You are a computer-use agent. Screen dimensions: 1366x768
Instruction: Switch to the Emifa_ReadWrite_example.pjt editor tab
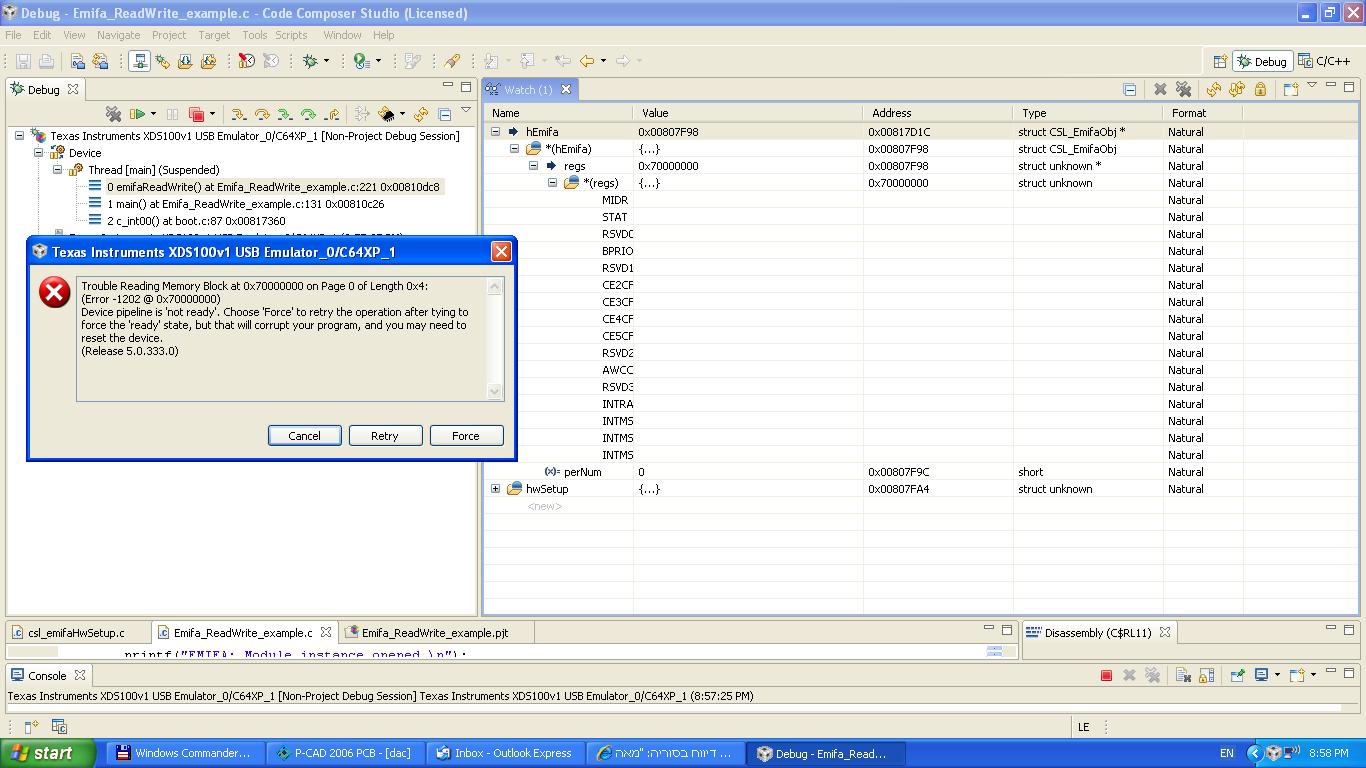[434, 633]
